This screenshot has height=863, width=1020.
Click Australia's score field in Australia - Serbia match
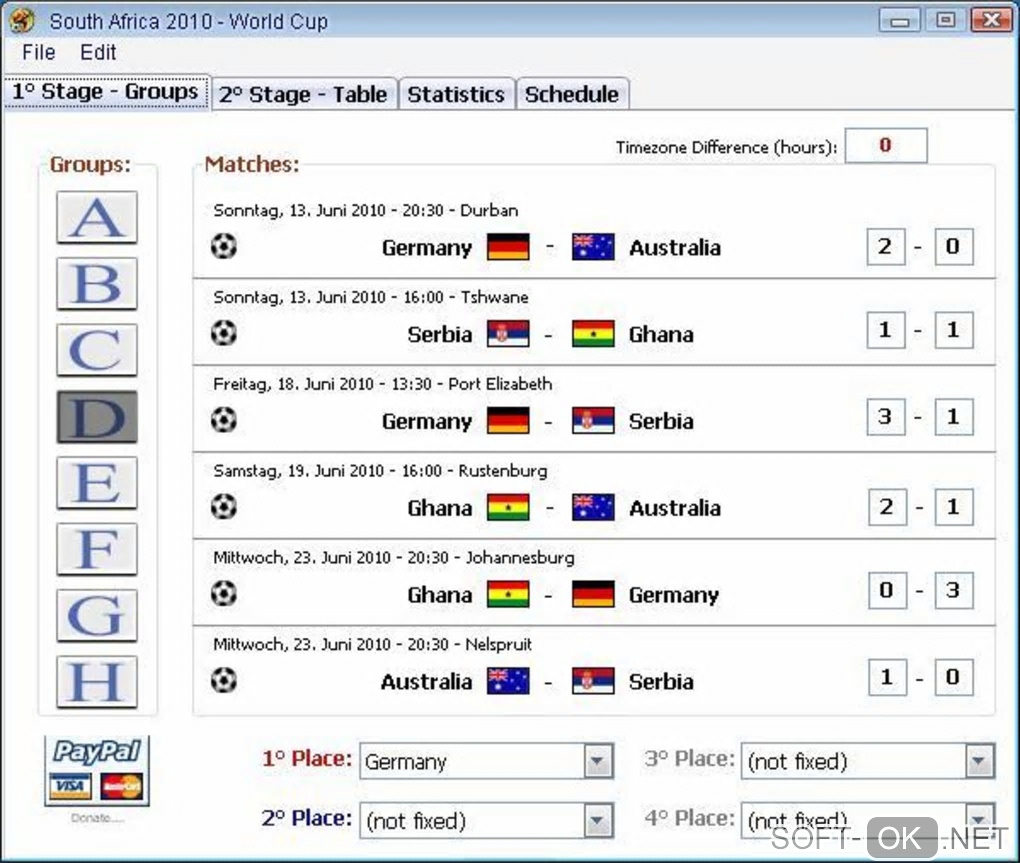click(887, 678)
